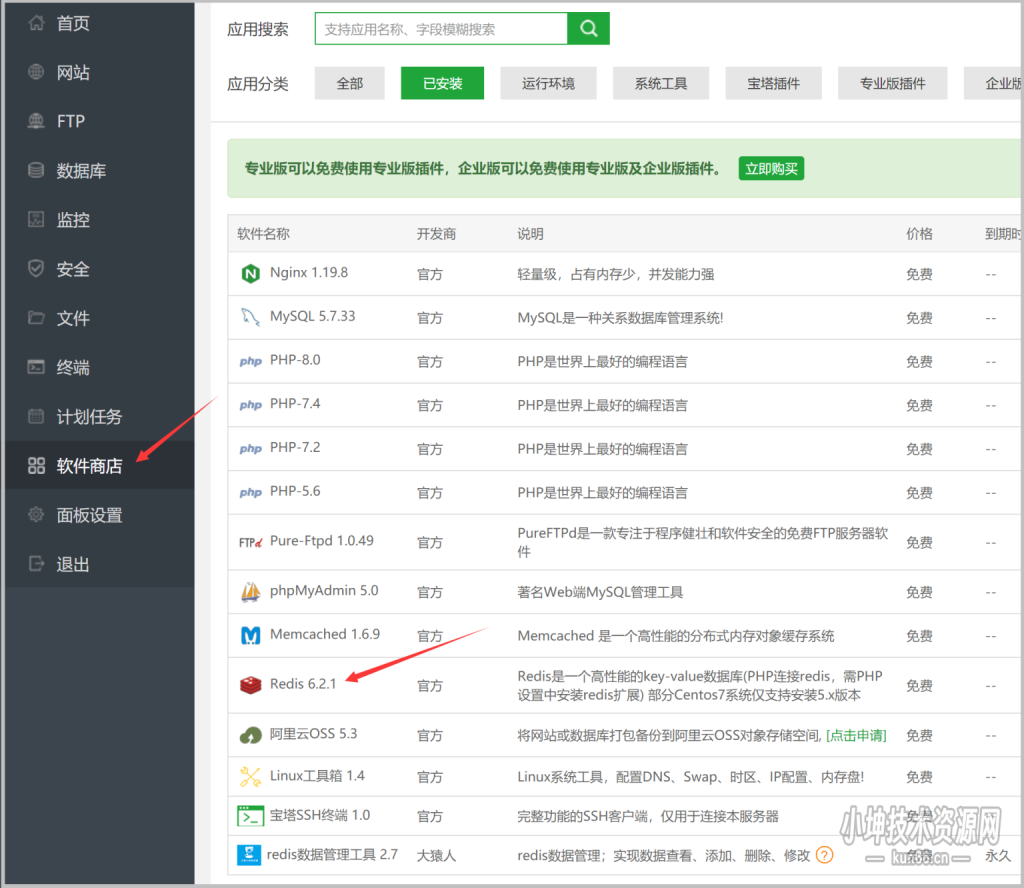Open the Redis 6.2.1 cube icon
The height and width of the screenshot is (888, 1024).
pos(249,685)
